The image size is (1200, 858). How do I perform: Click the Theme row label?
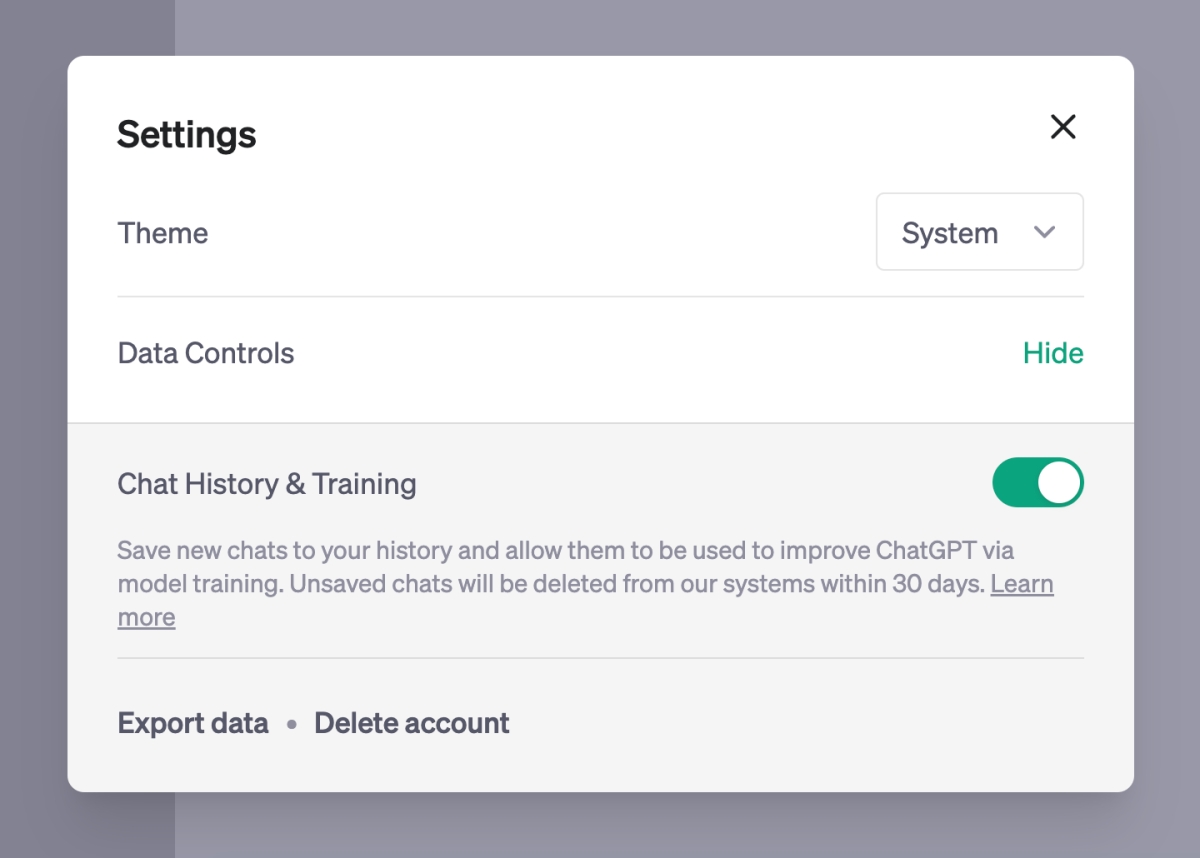tap(163, 233)
